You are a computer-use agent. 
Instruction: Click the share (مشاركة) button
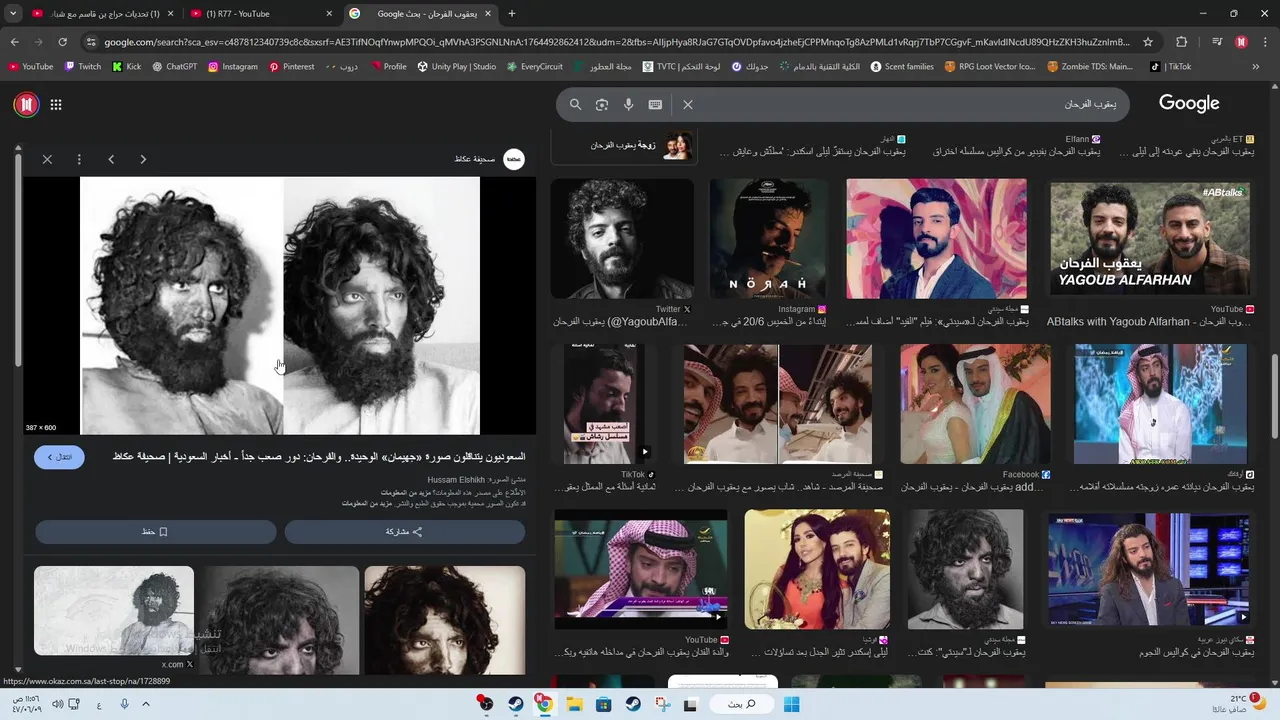[404, 532]
